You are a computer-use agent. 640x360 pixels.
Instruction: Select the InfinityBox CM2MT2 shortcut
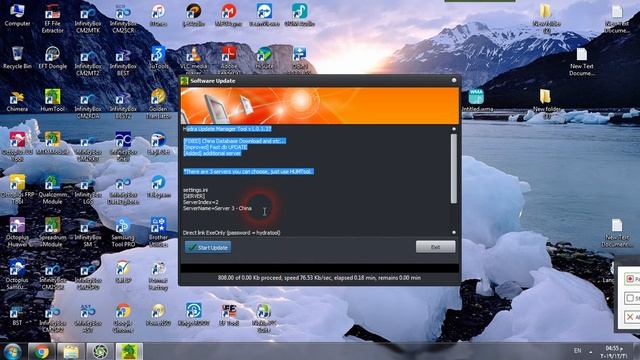(88, 62)
